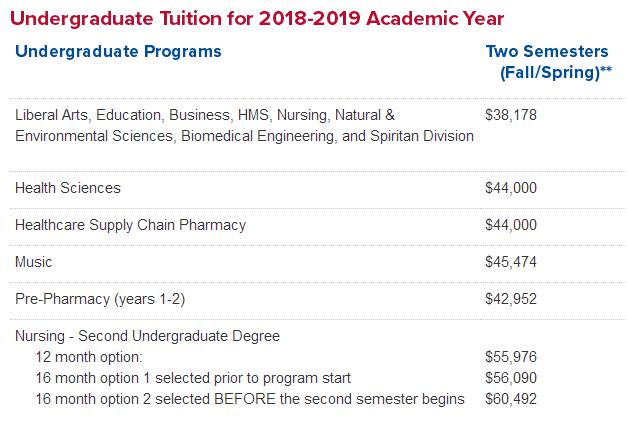627x421 pixels.
Task: Select the Music program label
Action: click(34, 262)
